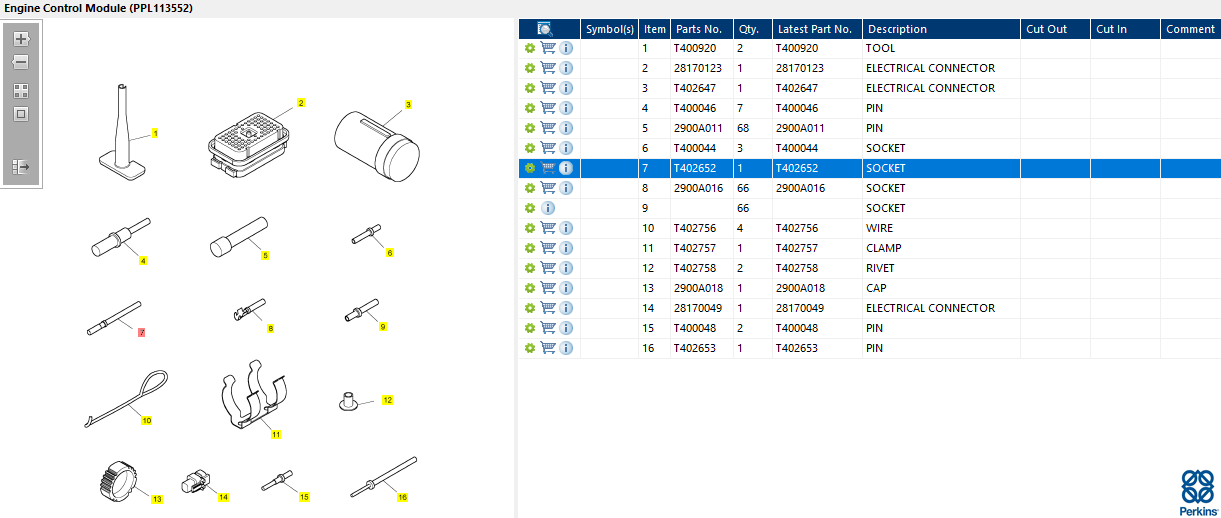Click the Cut Out column header

coord(1056,29)
